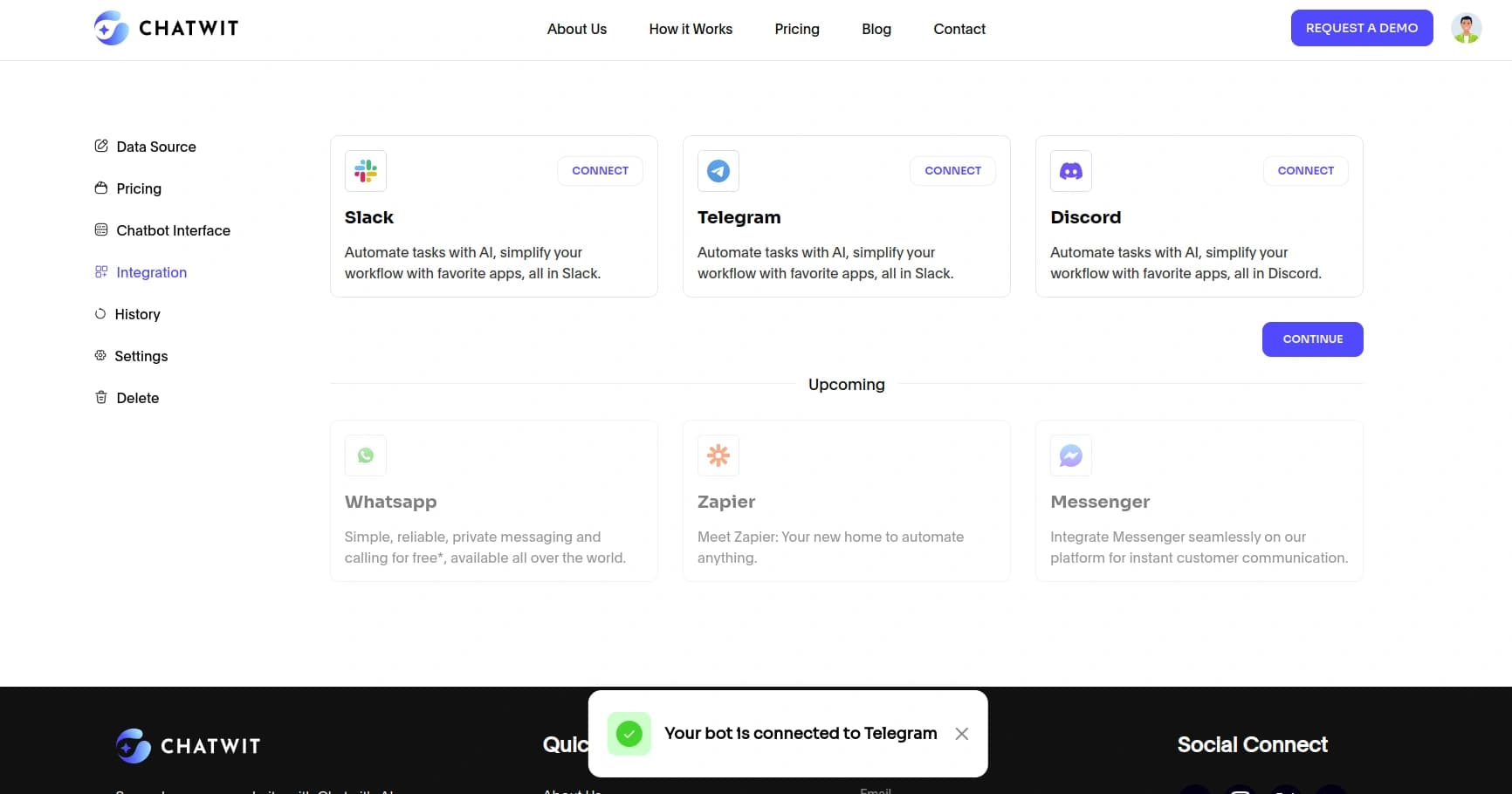Click the Discord card description text
1512x794 pixels.
coord(1186,263)
